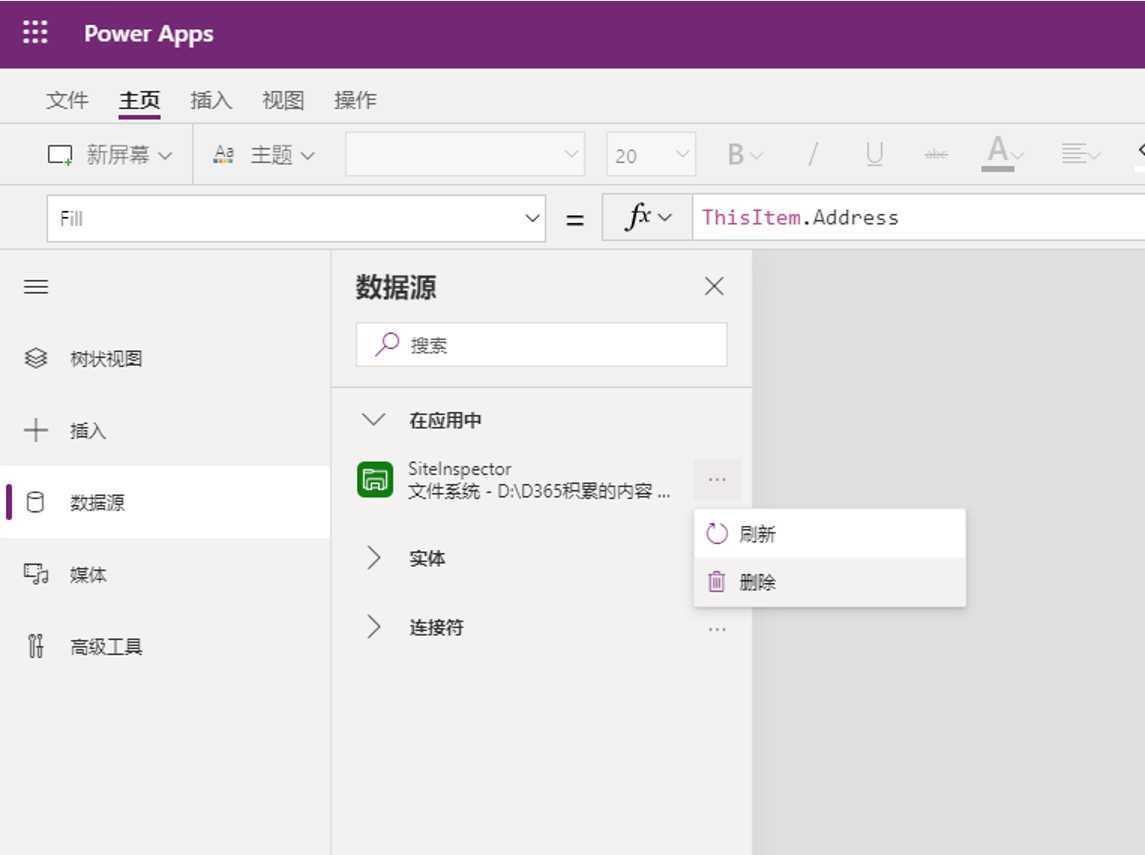Choose 删除 from the context menu
This screenshot has height=855, width=1145.
[830, 582]
